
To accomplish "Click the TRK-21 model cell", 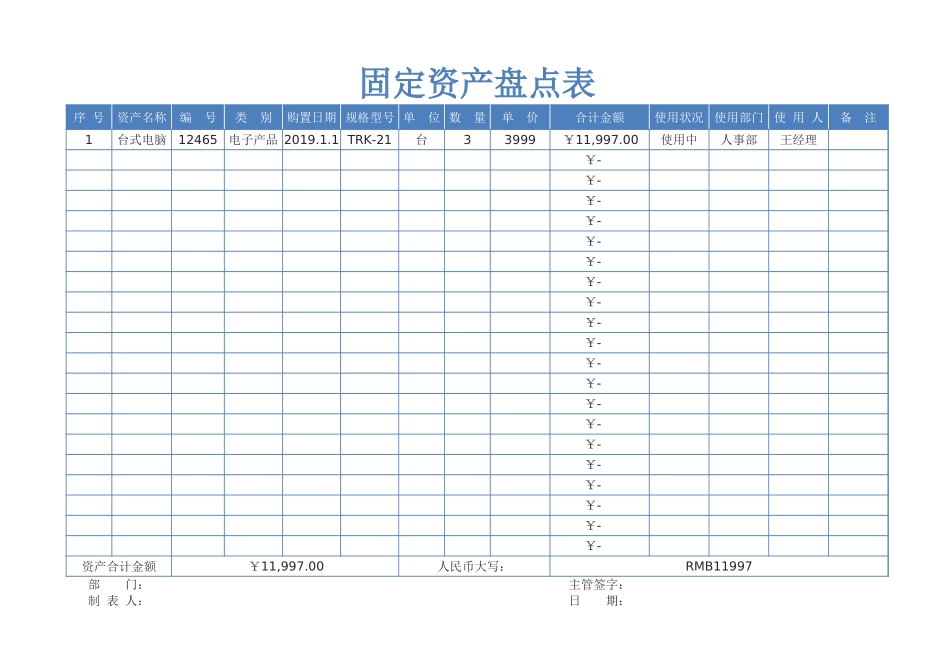I will point(369,140).
